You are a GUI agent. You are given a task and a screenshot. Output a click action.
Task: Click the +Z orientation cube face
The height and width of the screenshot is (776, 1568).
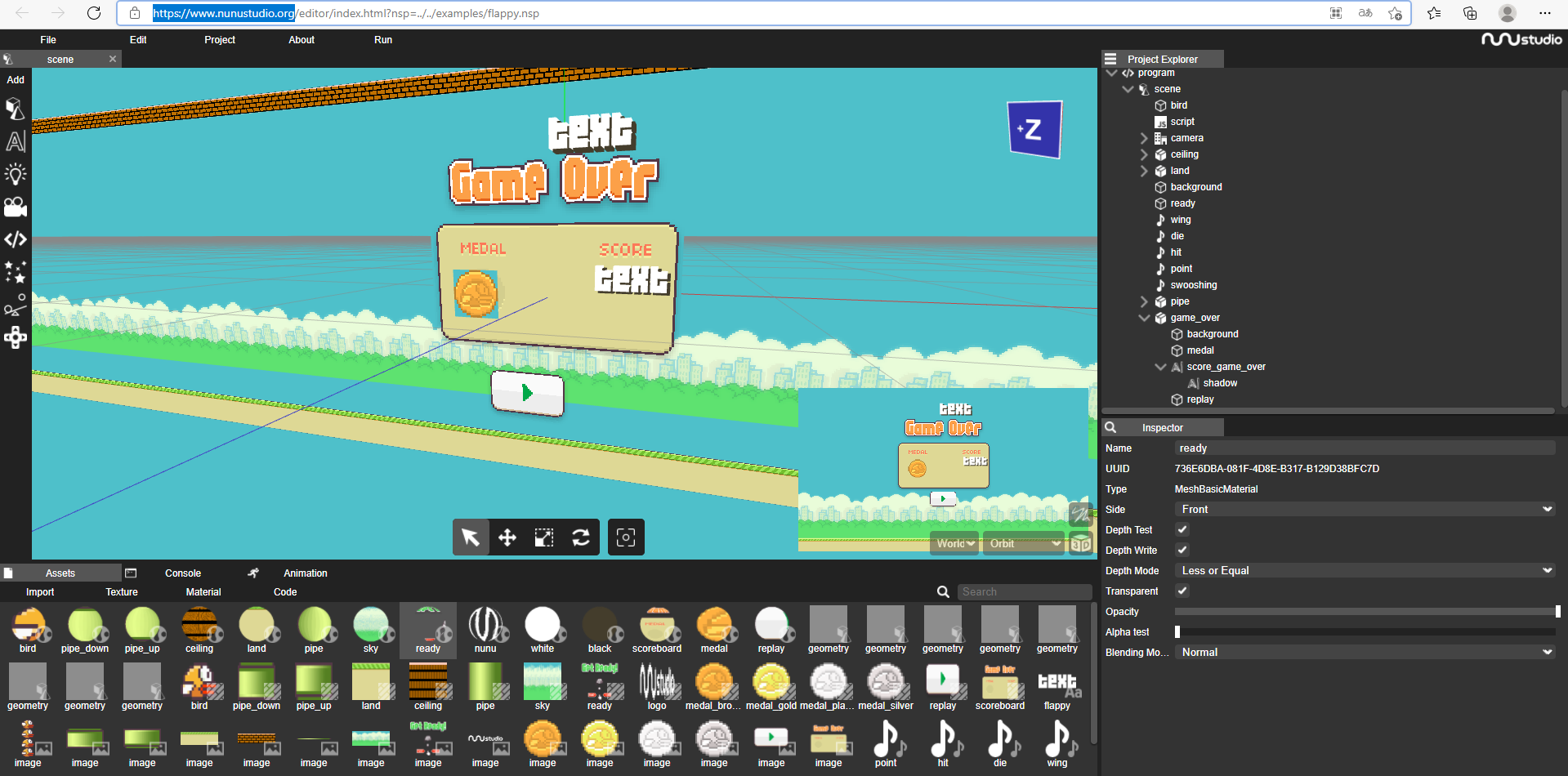click(x=1034, y=129)
